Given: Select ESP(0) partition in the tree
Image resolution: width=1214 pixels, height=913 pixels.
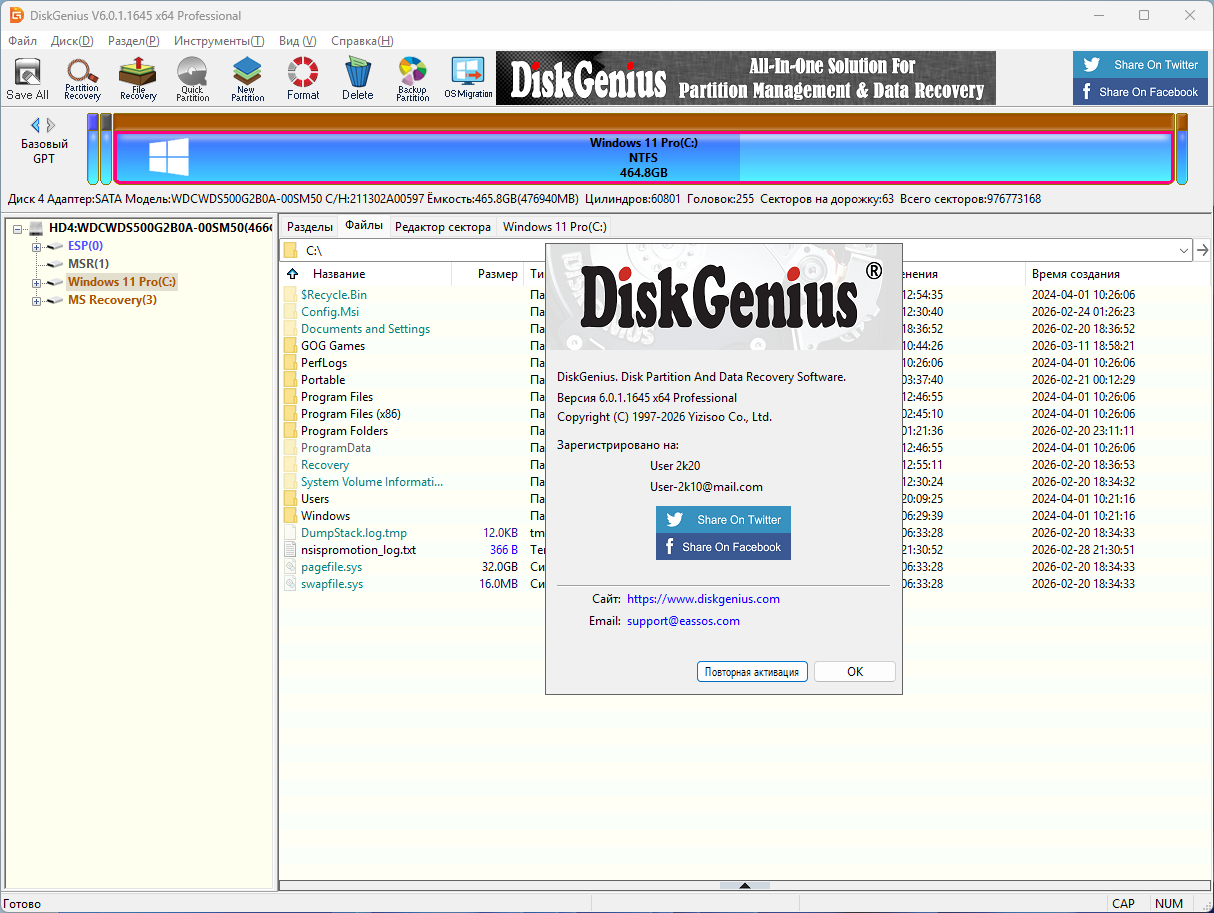Looking at the screenshot, I should coord(85,246).
